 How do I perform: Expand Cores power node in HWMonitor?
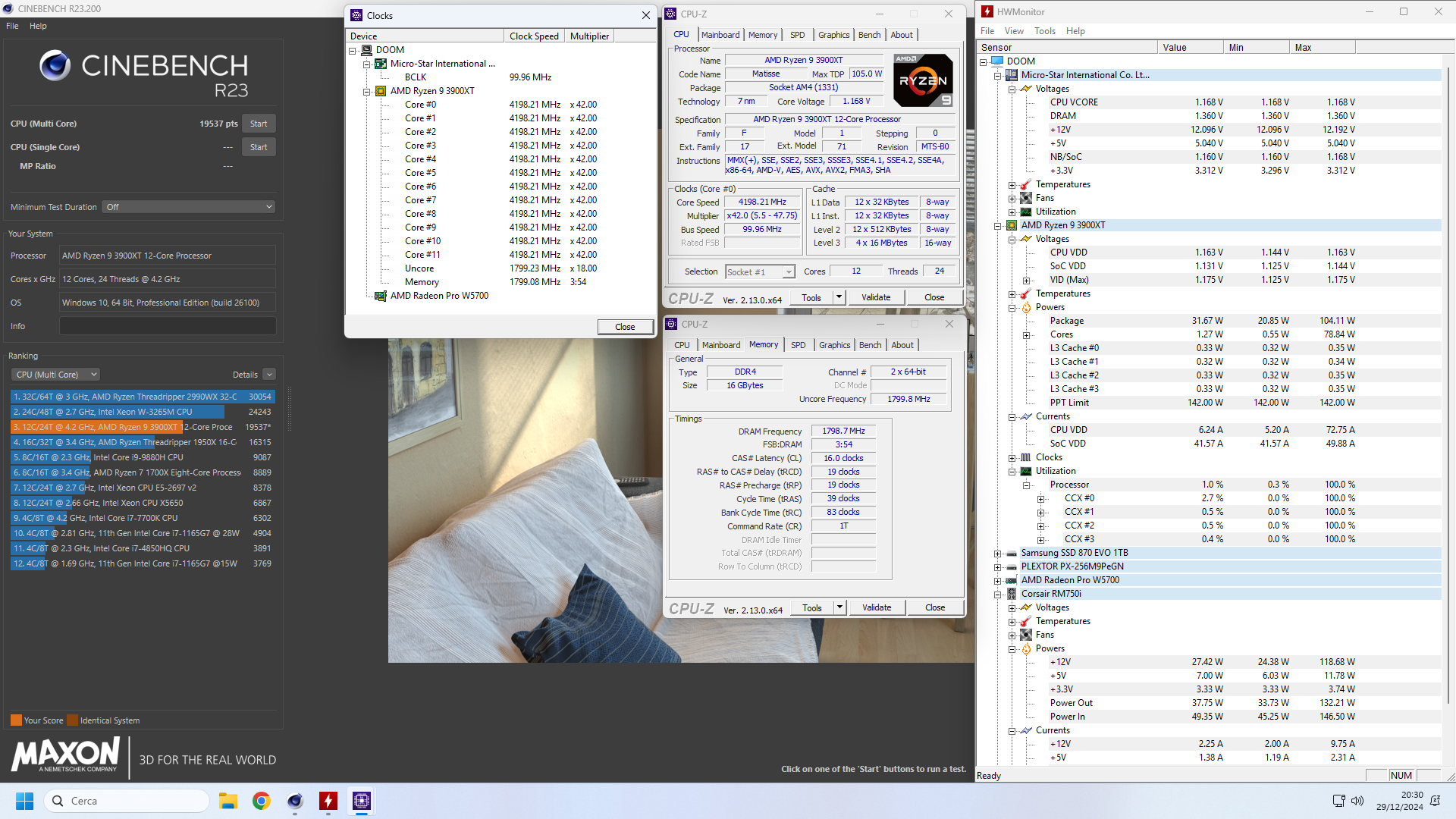point(1026,335)
